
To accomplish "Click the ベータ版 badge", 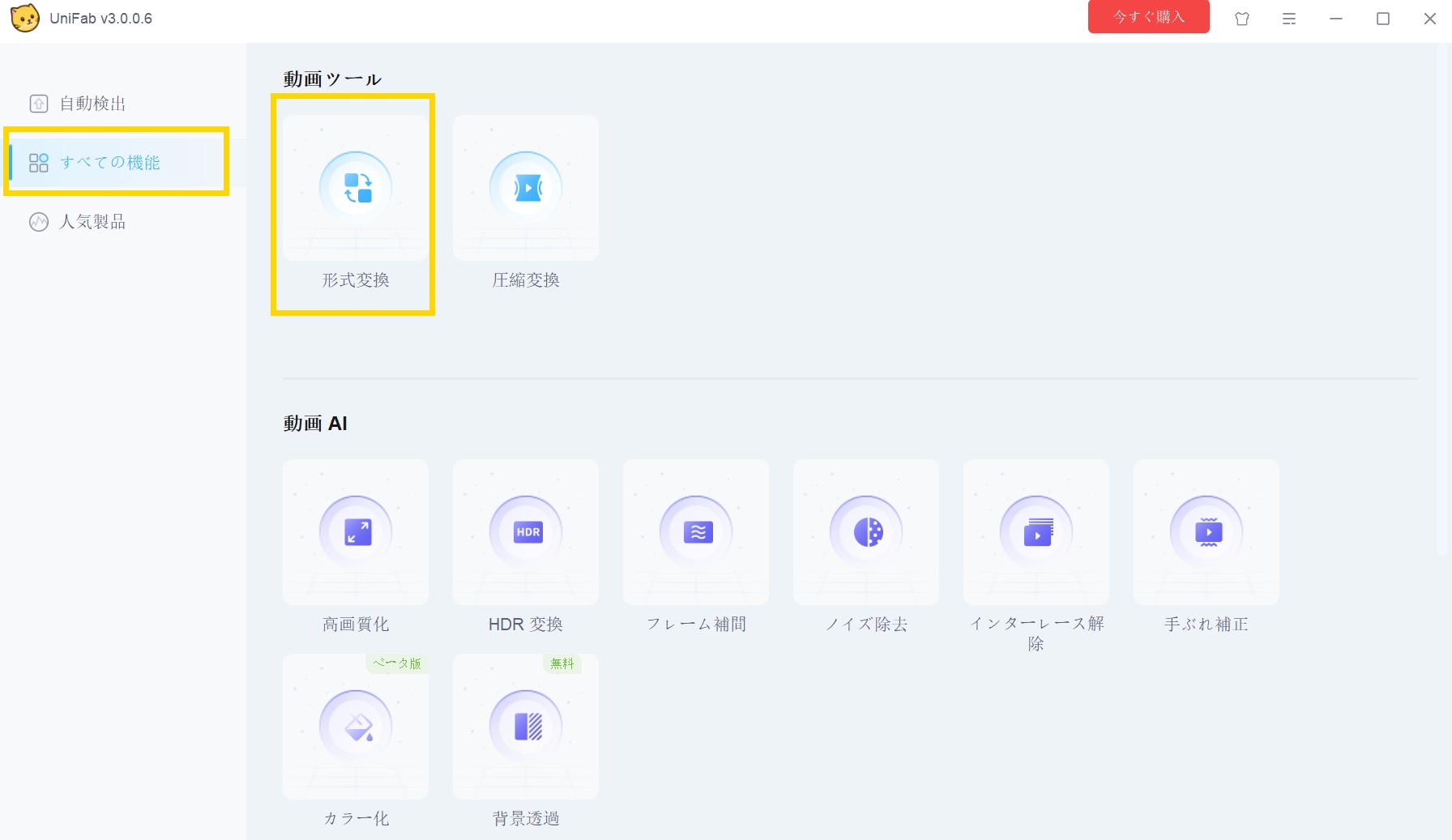I will (x=397, y=663).
